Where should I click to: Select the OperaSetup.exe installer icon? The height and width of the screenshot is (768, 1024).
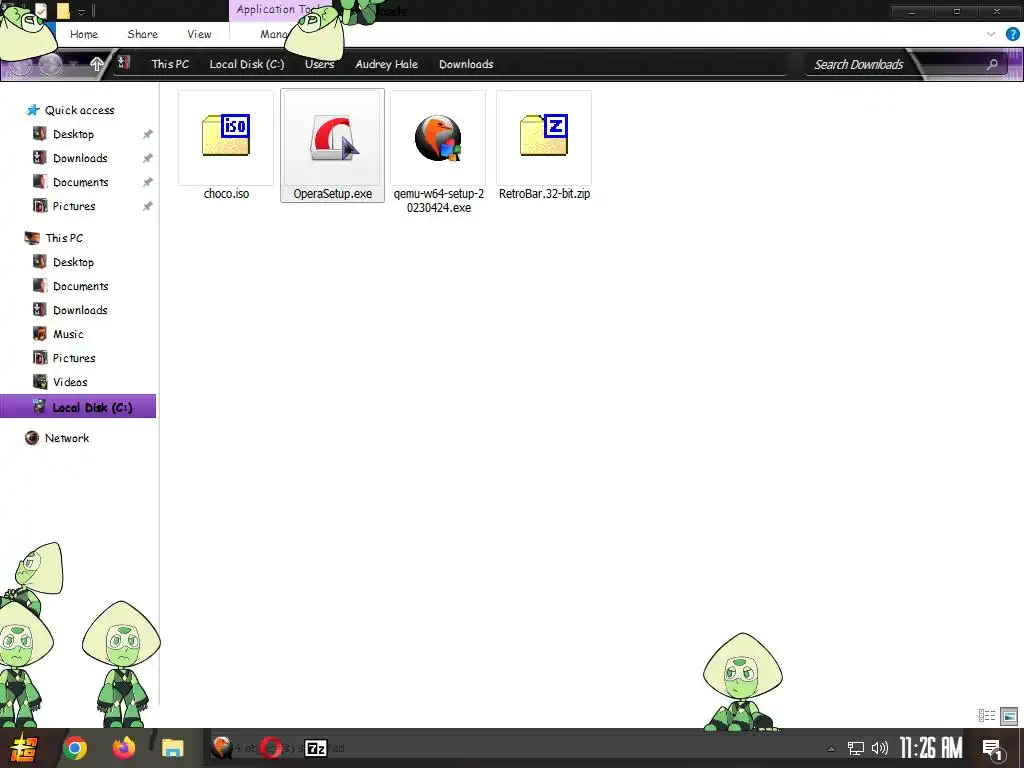[x=333, y=137]
